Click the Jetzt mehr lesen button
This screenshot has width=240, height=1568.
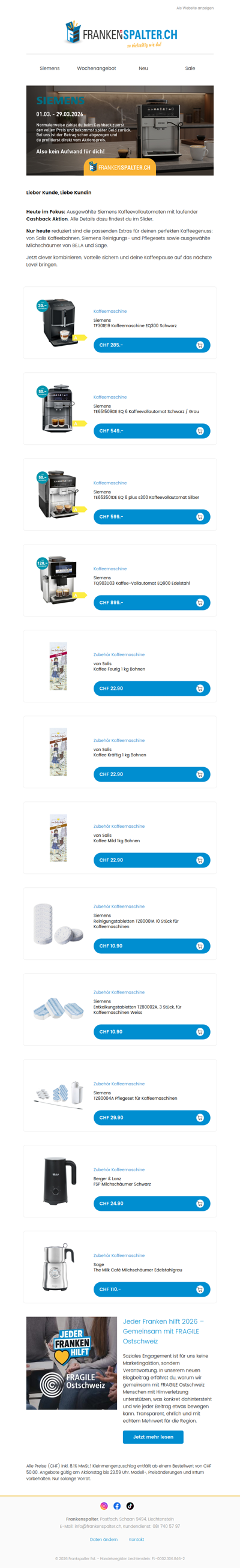[x=153, y=1437]
